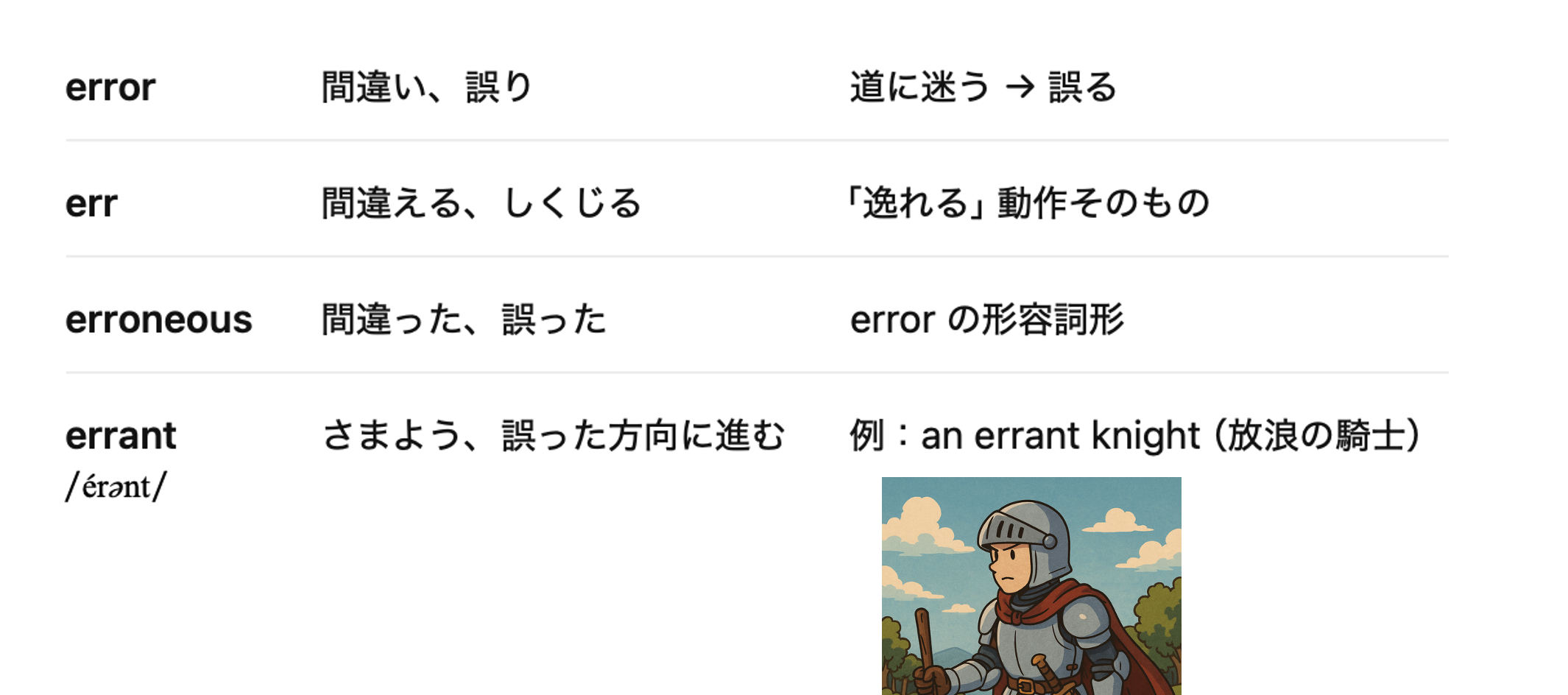The width and height of the screenshot is (1568, 695).
Task: Select the headword "err"
Action: pyautogui.click(x=91, y=203)
